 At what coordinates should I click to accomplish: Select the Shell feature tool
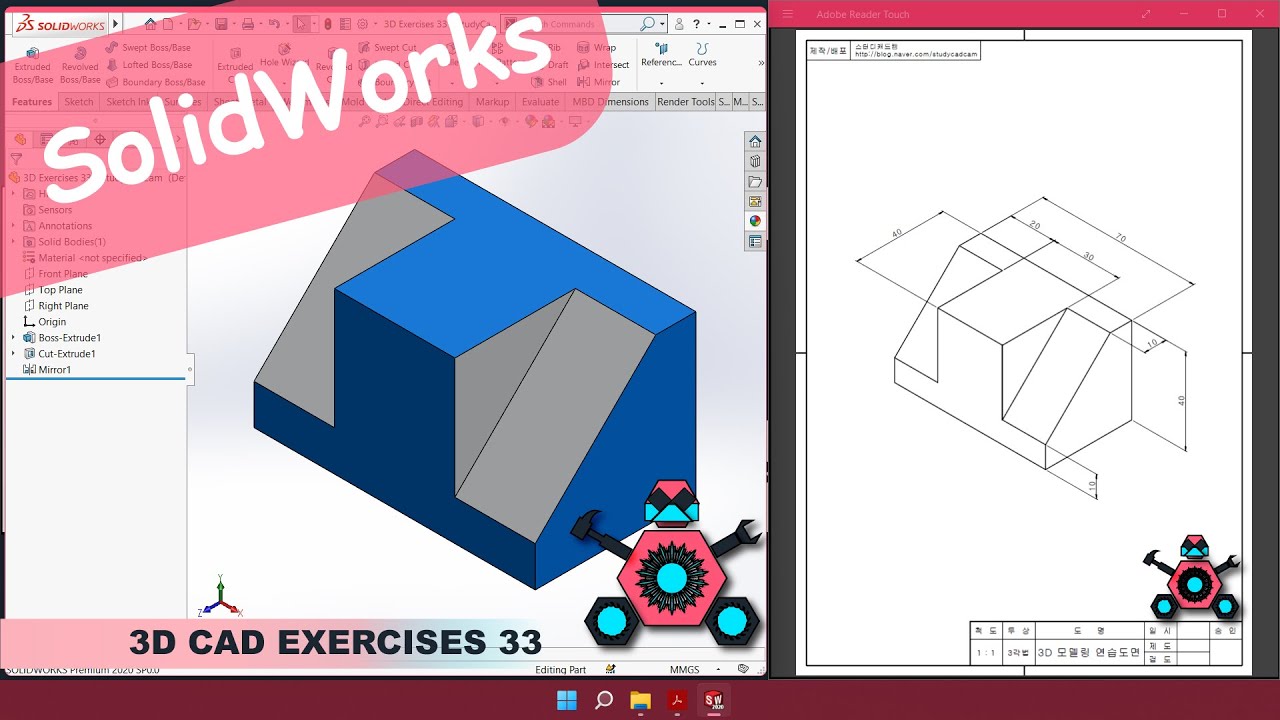549,82
